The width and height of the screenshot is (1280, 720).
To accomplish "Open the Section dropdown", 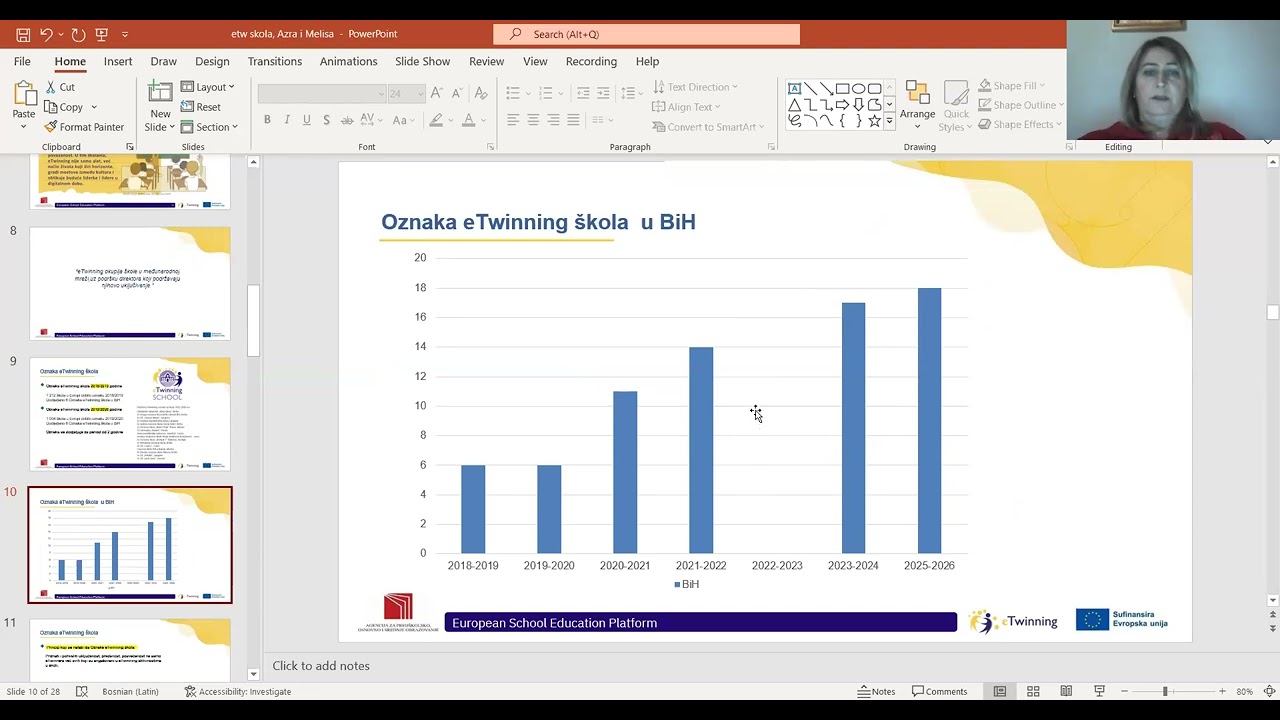I will (x=209, y=127).
